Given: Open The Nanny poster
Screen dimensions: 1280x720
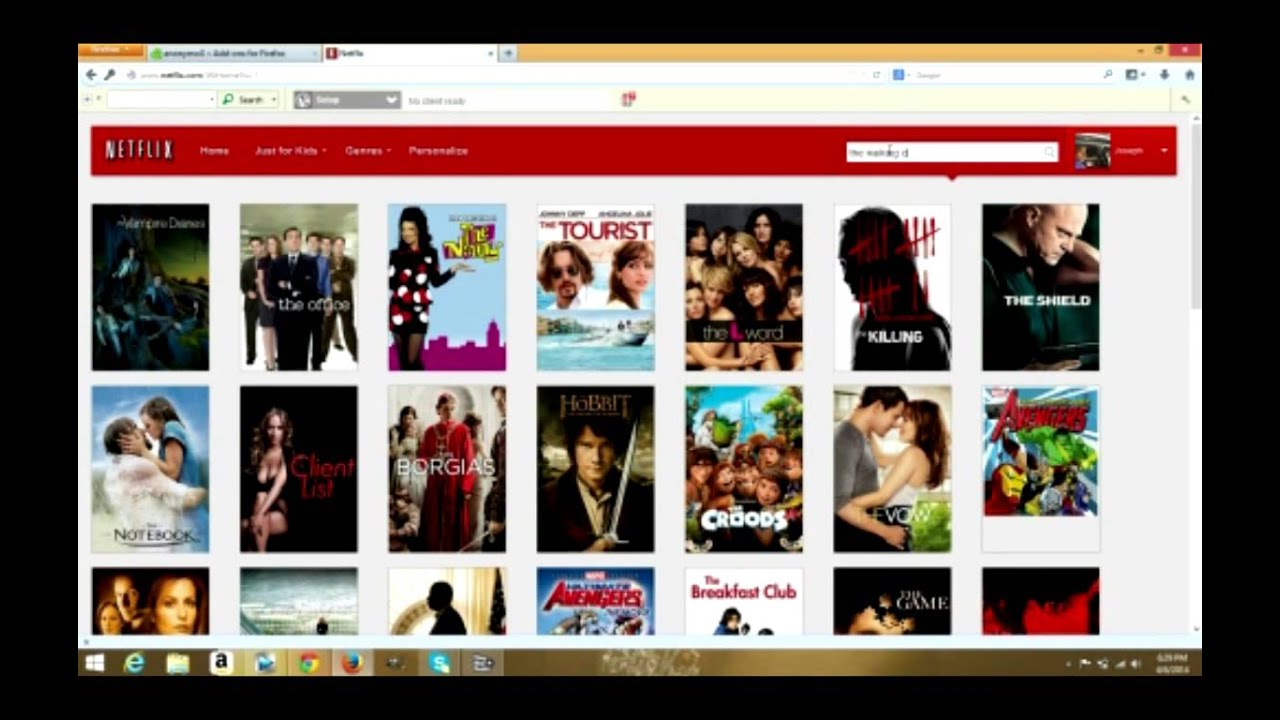Looking at the screenshot, I should coord(447,288).
